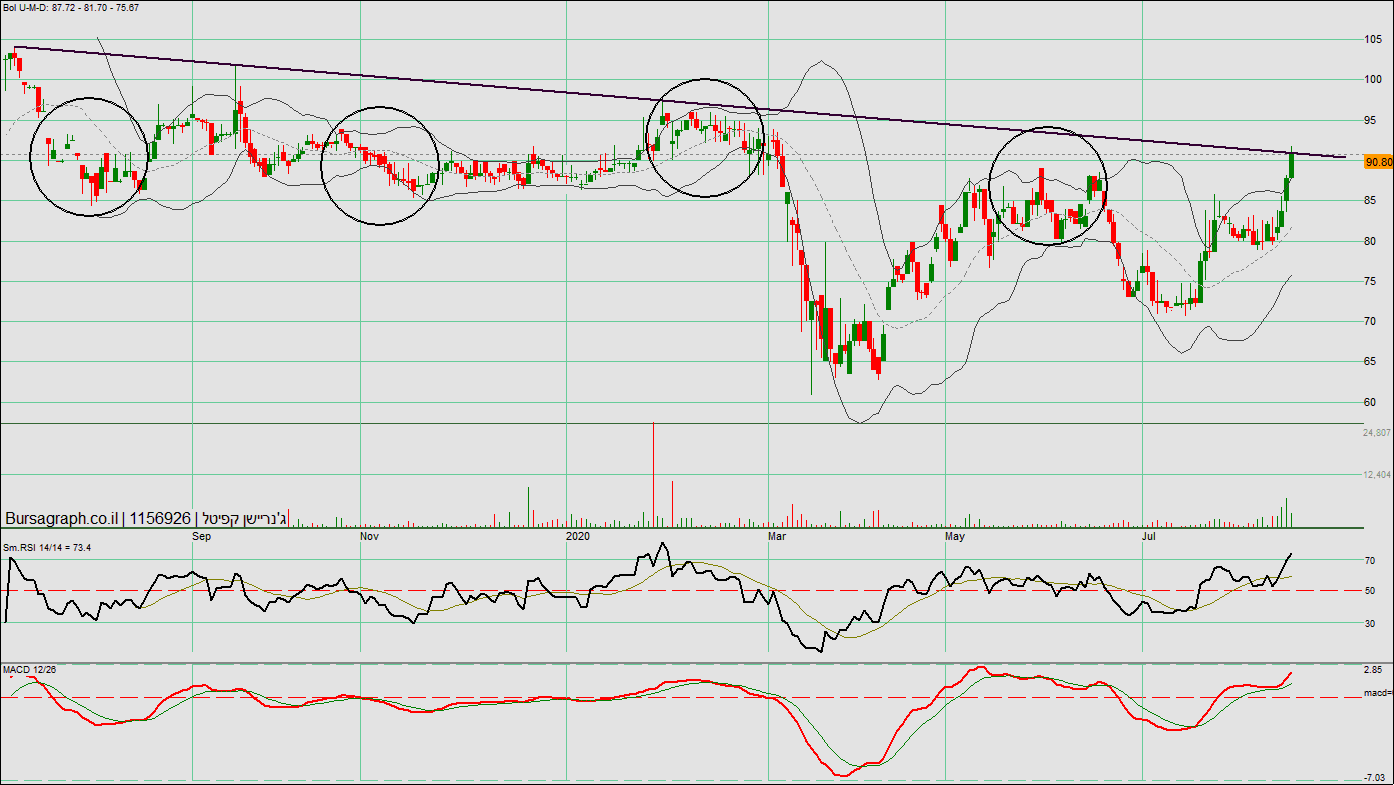Select the Sep date marker on time axis
Image resolution: width=1394 pixels, height=785 pixels.
click(x=201, y=537)
